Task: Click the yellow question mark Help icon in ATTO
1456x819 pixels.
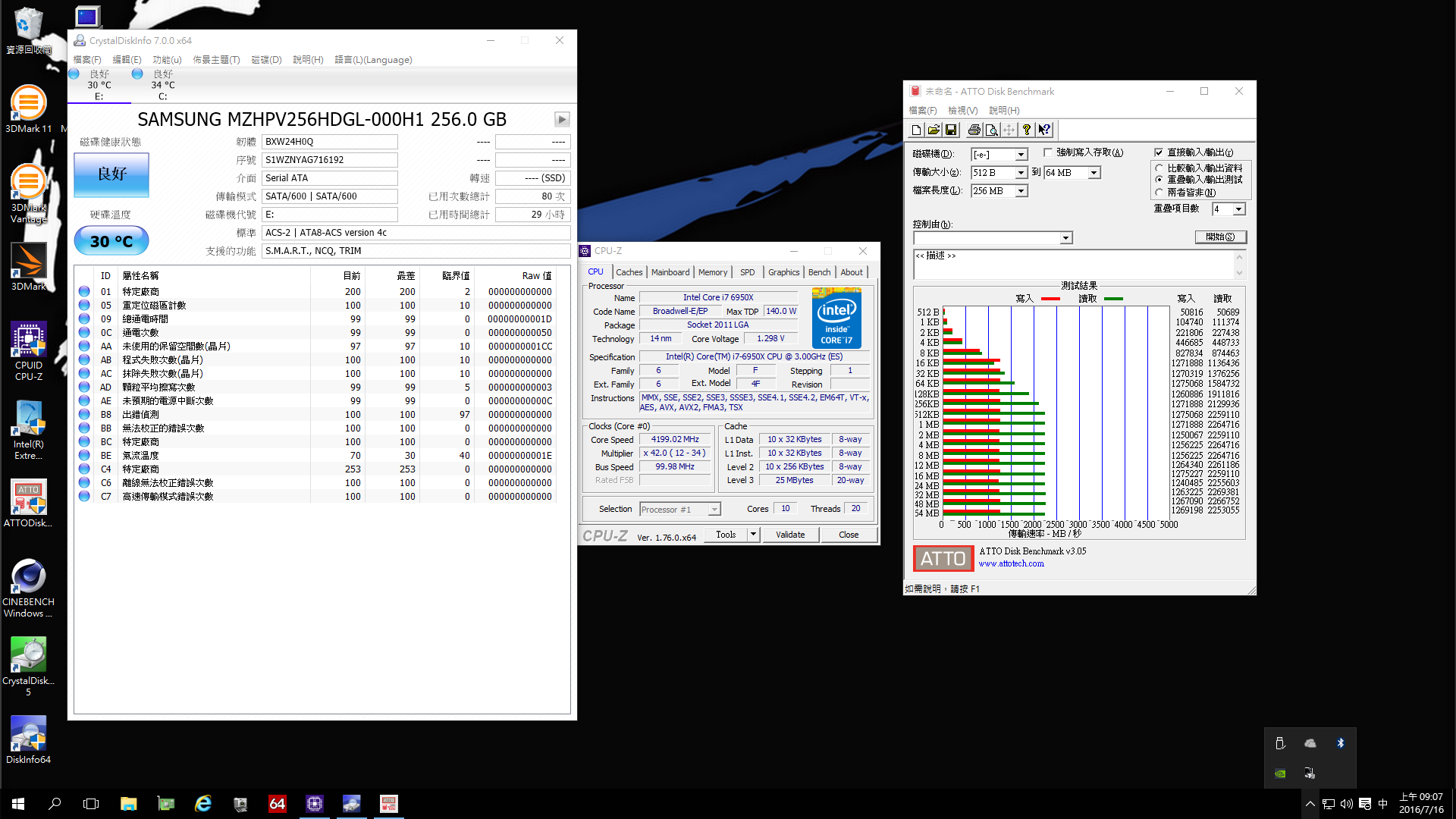Action: pyautogui.click(x=1026, y=130)
